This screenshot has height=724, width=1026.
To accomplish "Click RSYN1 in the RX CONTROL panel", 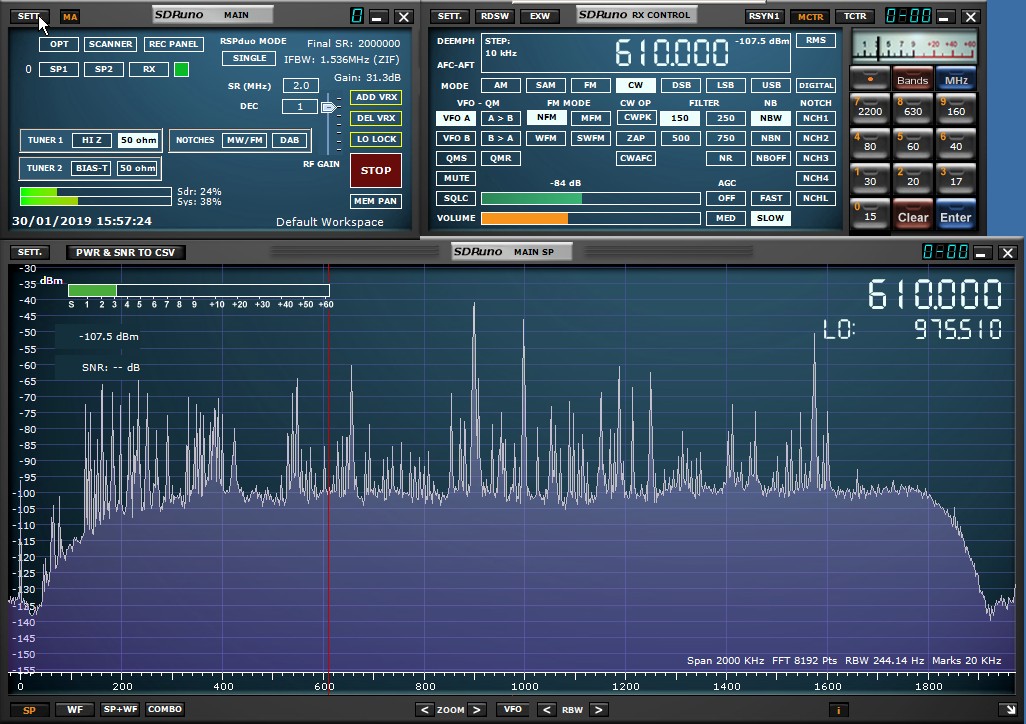I will [x=764, y=16].
